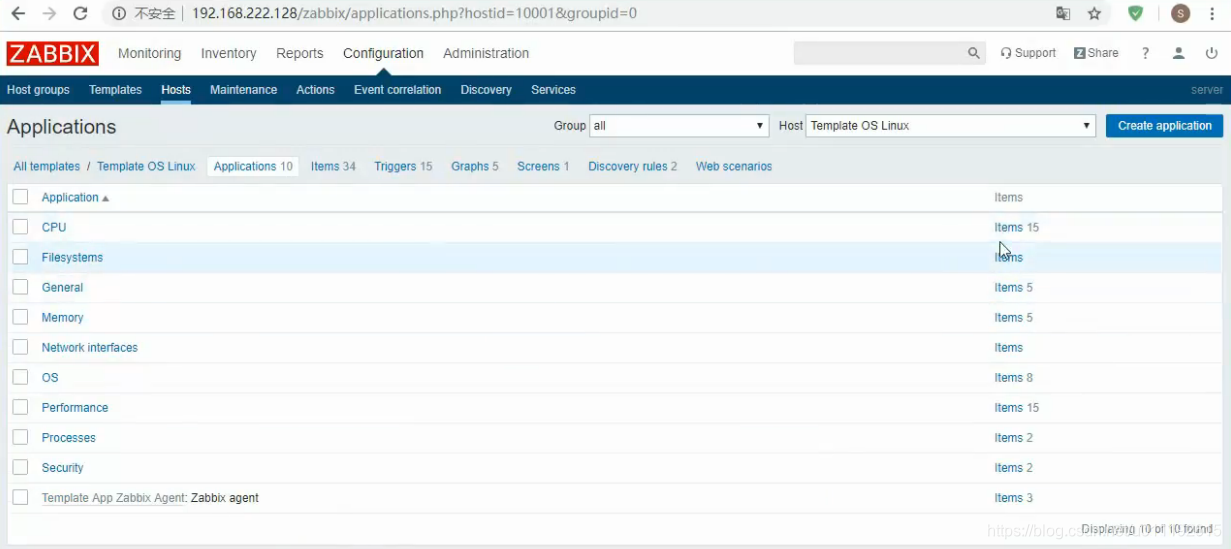1231x549 pixels.
Task: Click the search magnifier icon
Action: pos(974,54)
